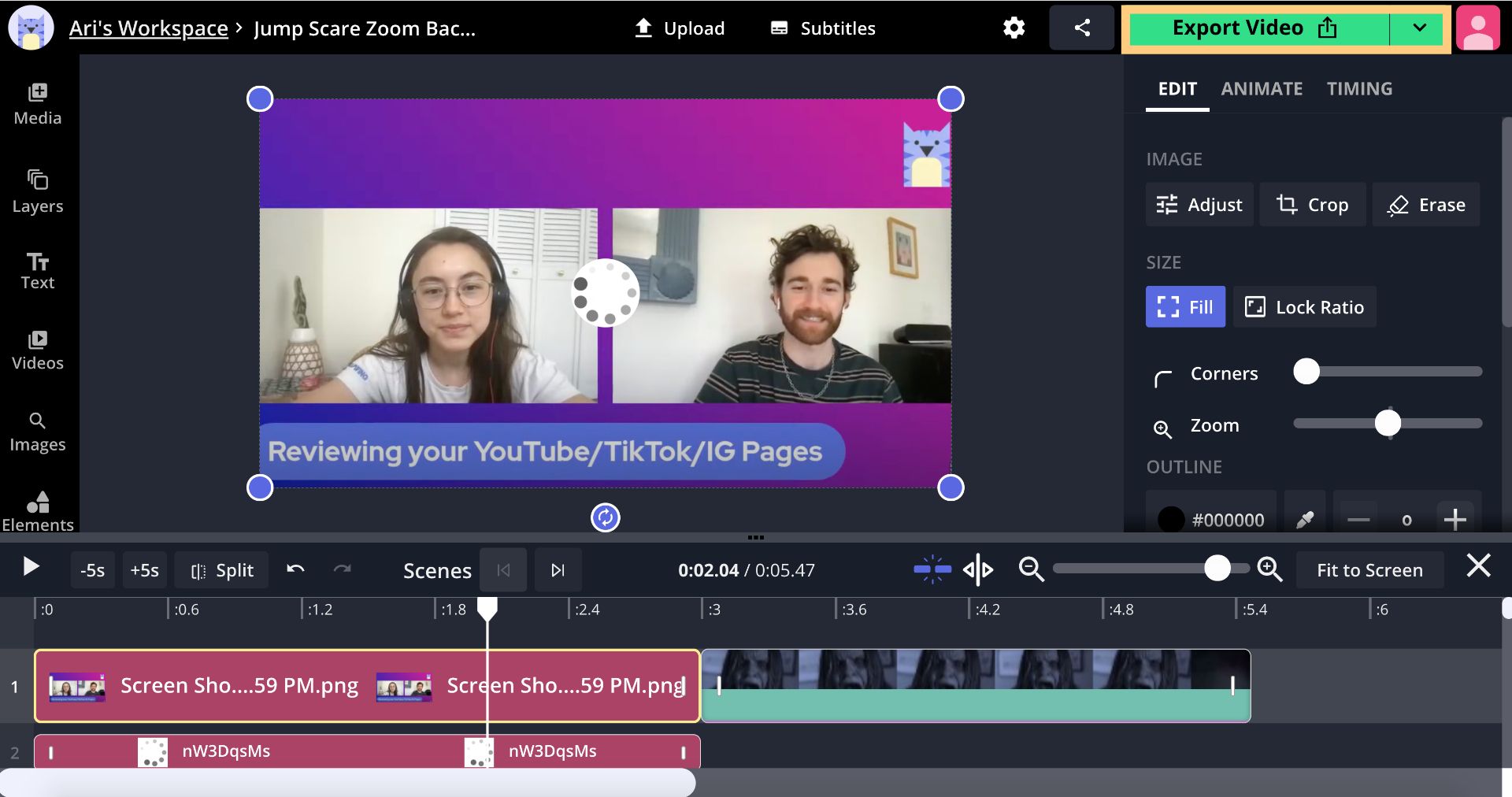Toggle Lock Ratio for the image
Viewport: 1512px width, 797px height.
(1304, 306)
